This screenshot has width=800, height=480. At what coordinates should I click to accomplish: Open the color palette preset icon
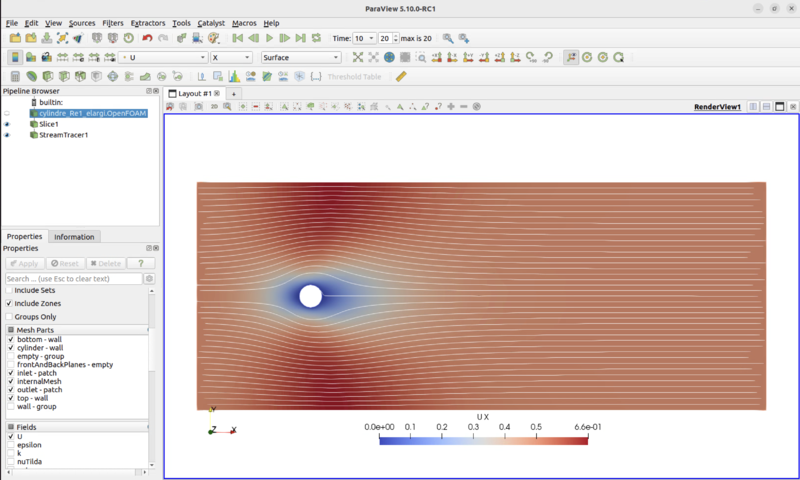click(x=213, y=38)
